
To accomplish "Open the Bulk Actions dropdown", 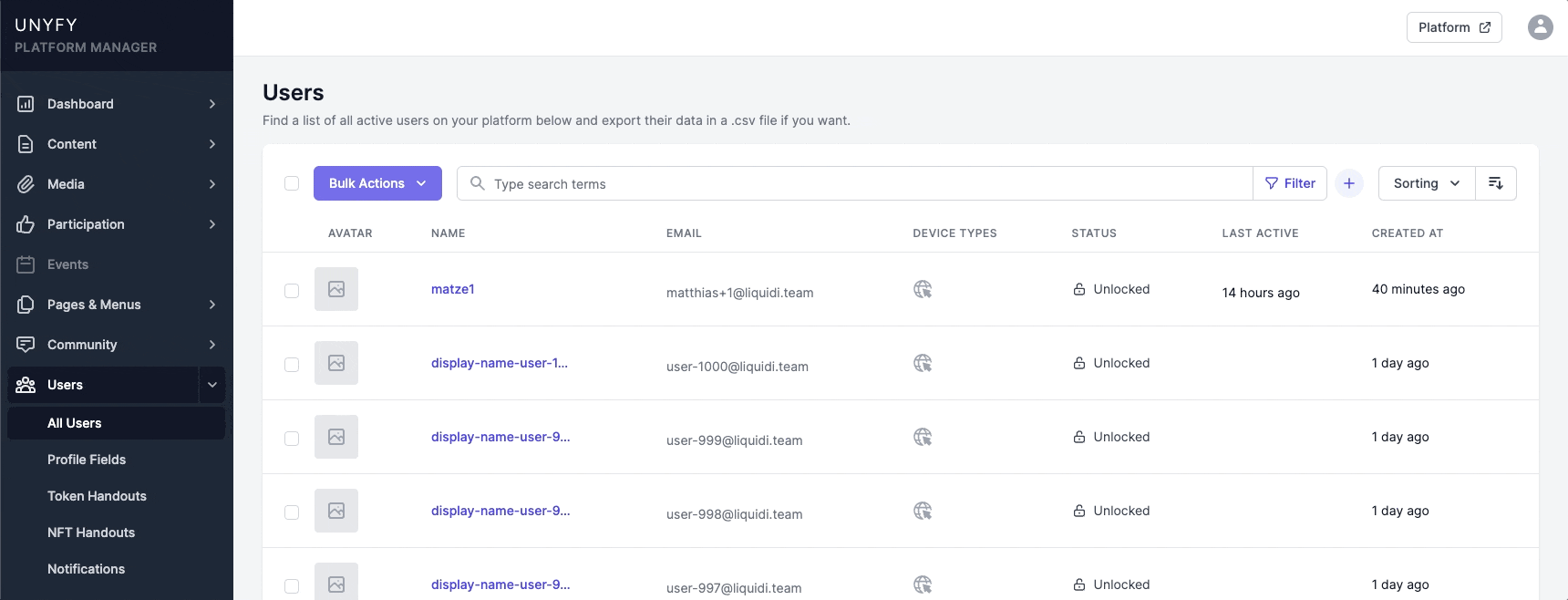I will (377, 183).
